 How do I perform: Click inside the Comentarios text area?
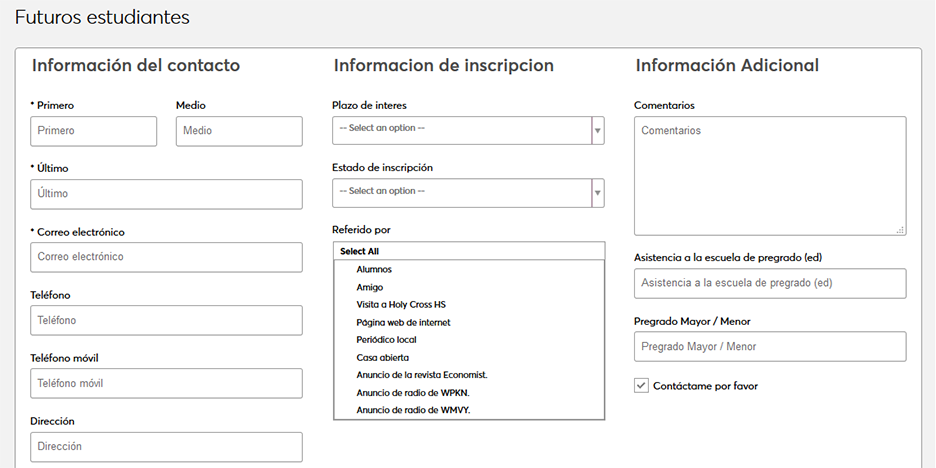click(x=770, y=176)
